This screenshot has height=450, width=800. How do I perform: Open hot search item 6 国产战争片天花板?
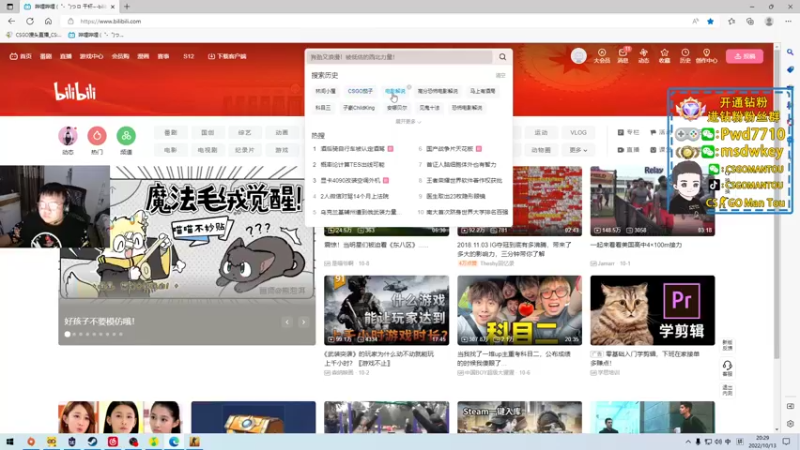tap(450, 149)
